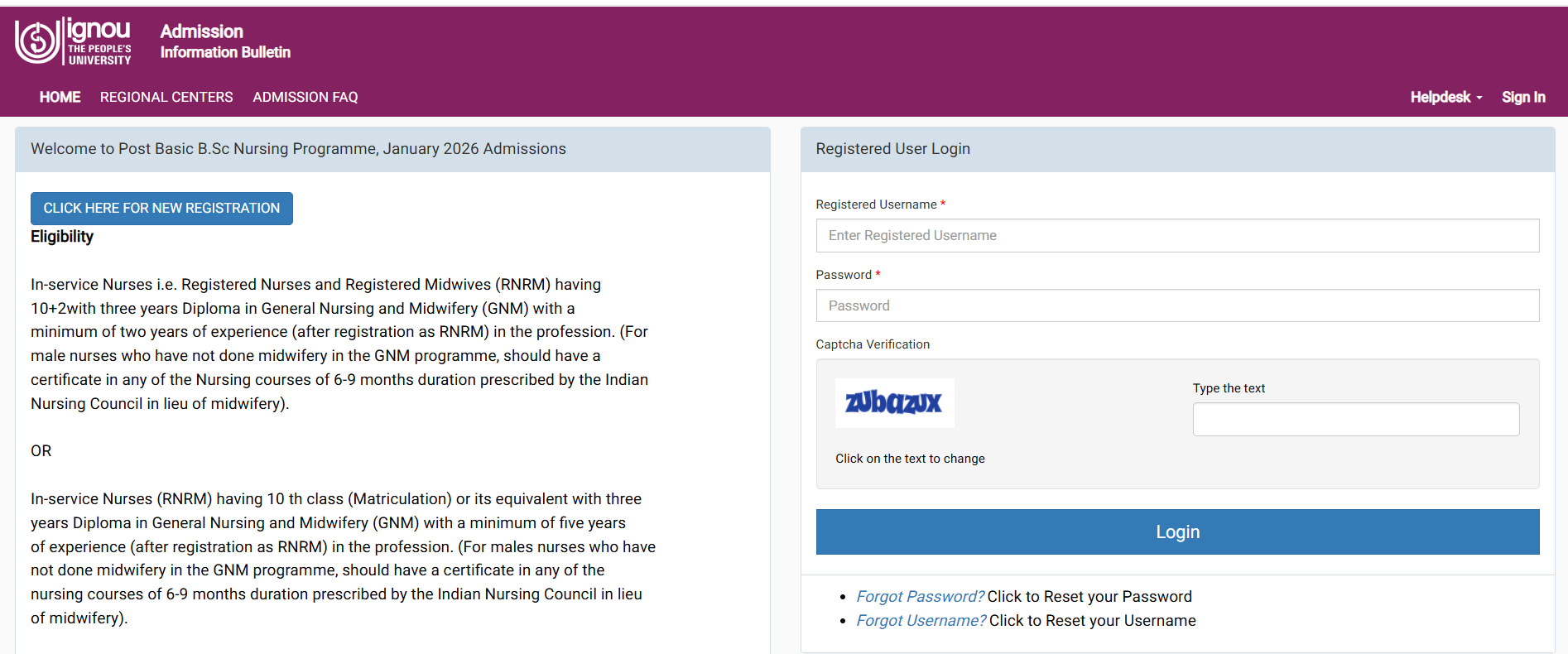Click the IGNOU circular logo emblem
The image size is (1568, 654).
36,41
